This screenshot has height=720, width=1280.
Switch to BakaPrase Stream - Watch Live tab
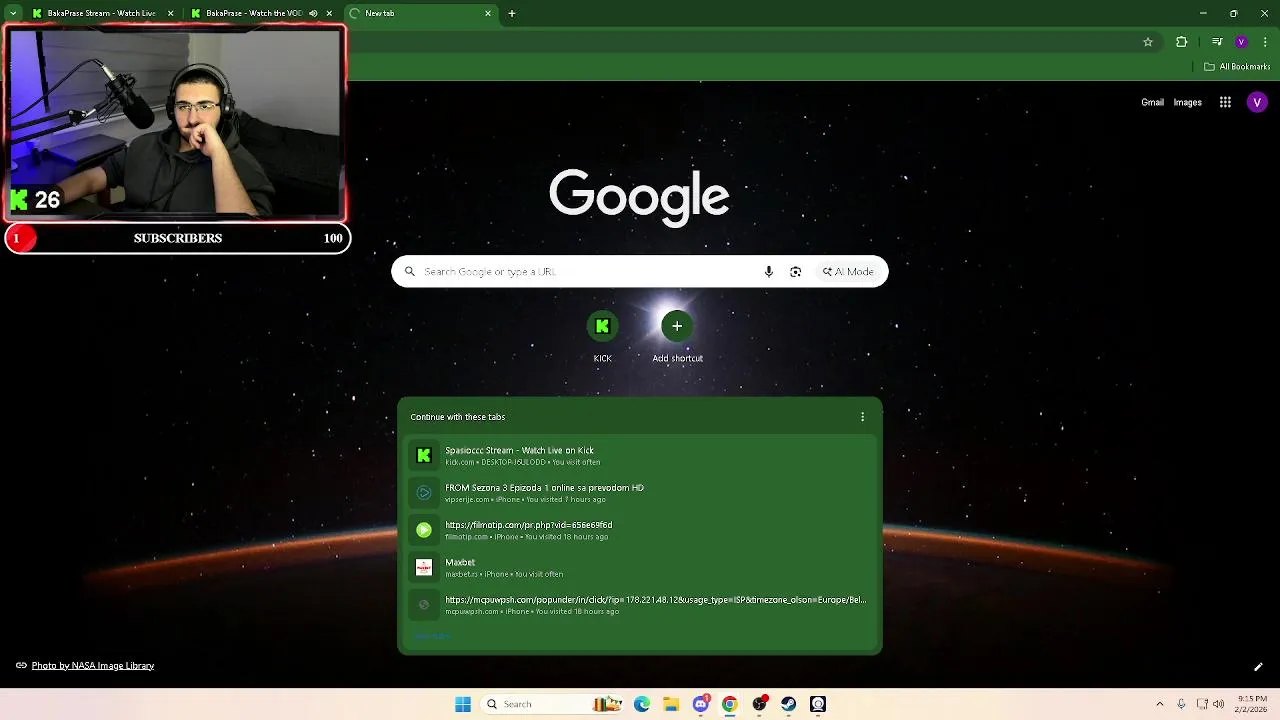pos(102,13)
